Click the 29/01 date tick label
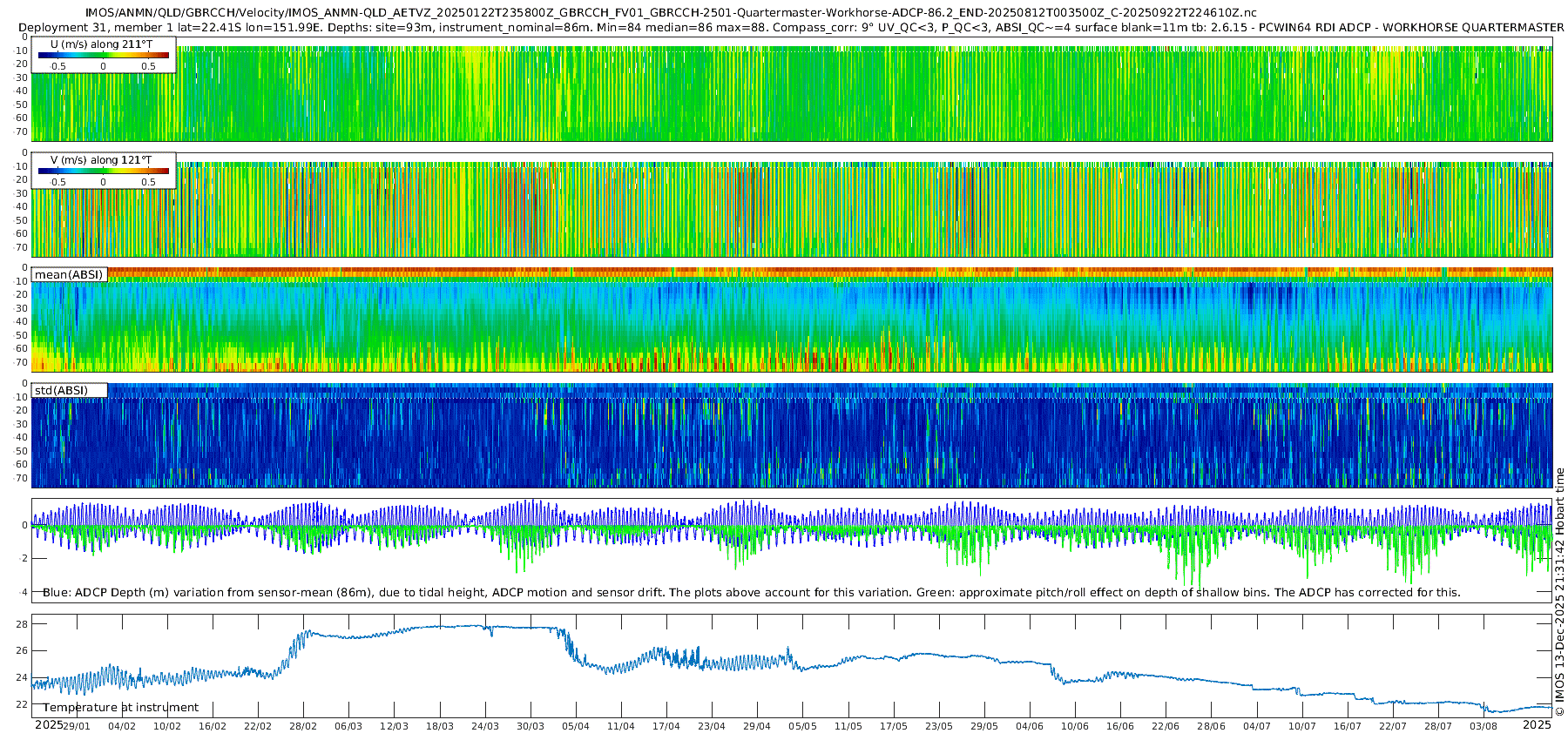The image size is (1568, 740). 76,726
